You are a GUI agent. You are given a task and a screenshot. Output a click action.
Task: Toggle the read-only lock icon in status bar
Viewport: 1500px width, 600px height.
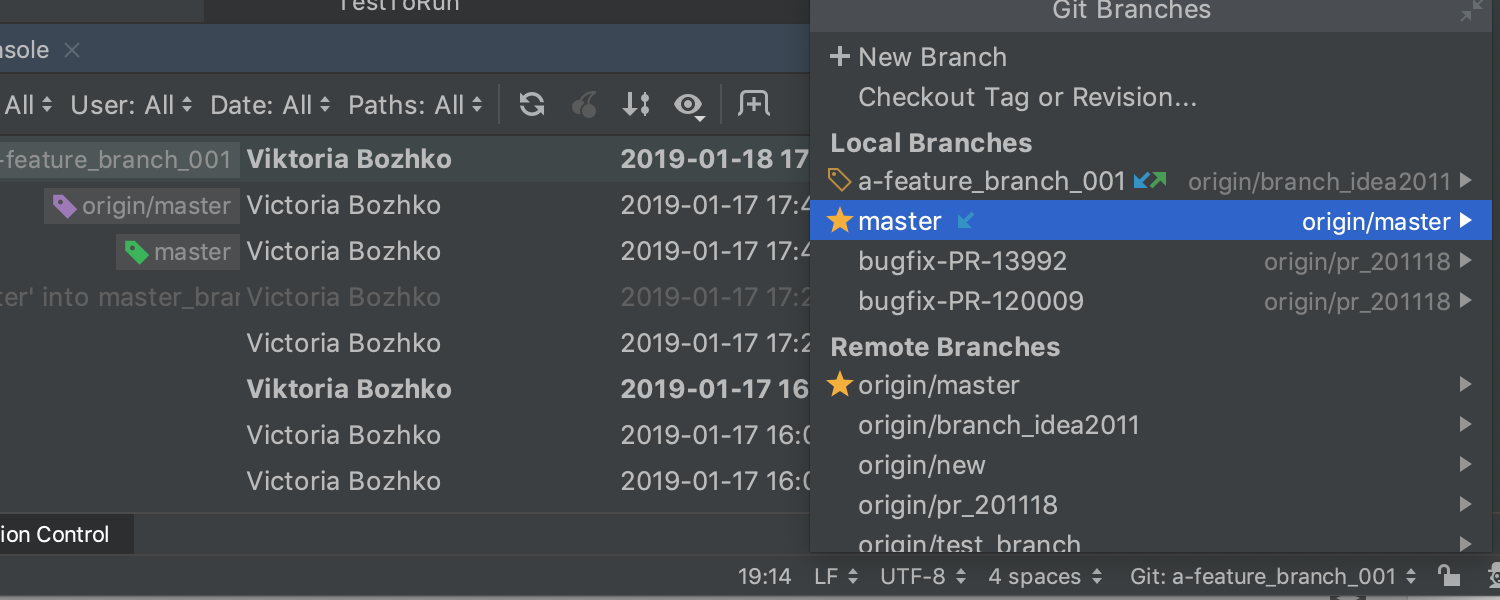click(1447, 576)
